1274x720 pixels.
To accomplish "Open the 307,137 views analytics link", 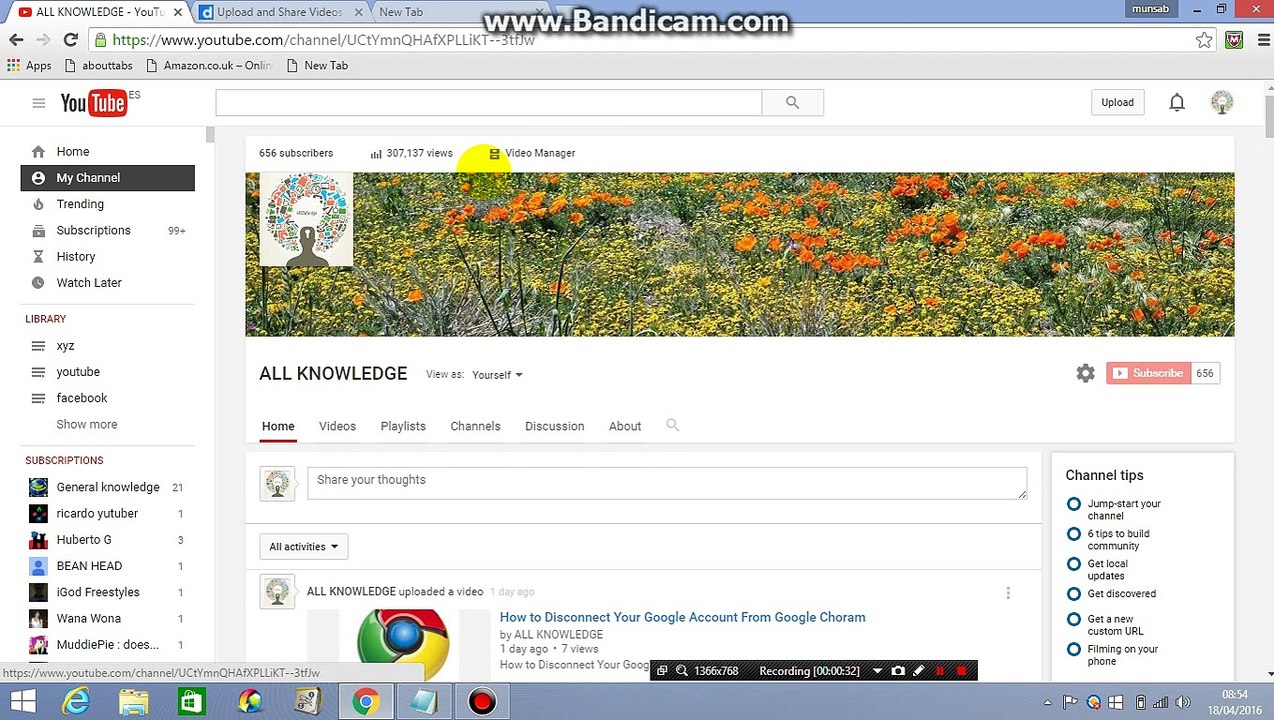I will pos(411,153).
